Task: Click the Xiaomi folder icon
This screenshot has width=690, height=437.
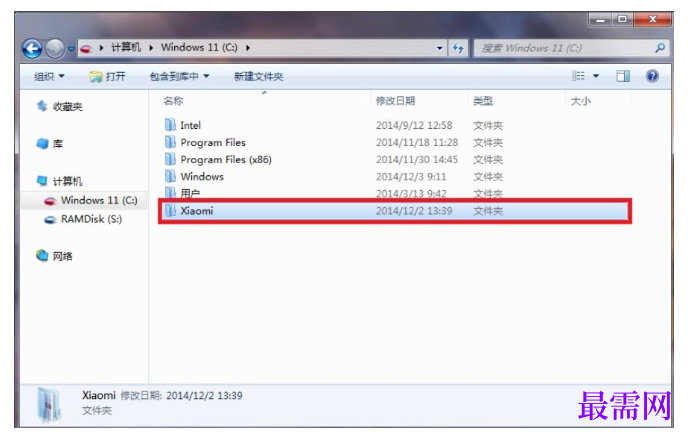Action: [x=170, y=211]
